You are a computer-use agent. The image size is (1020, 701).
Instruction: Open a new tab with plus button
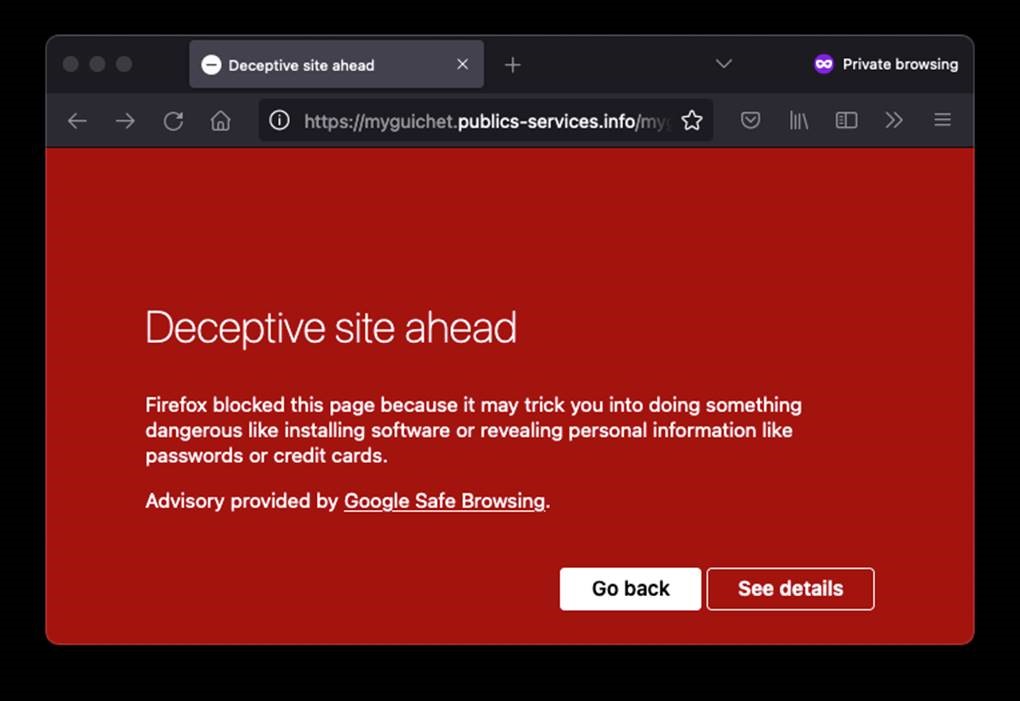click(x=513, y=65)
